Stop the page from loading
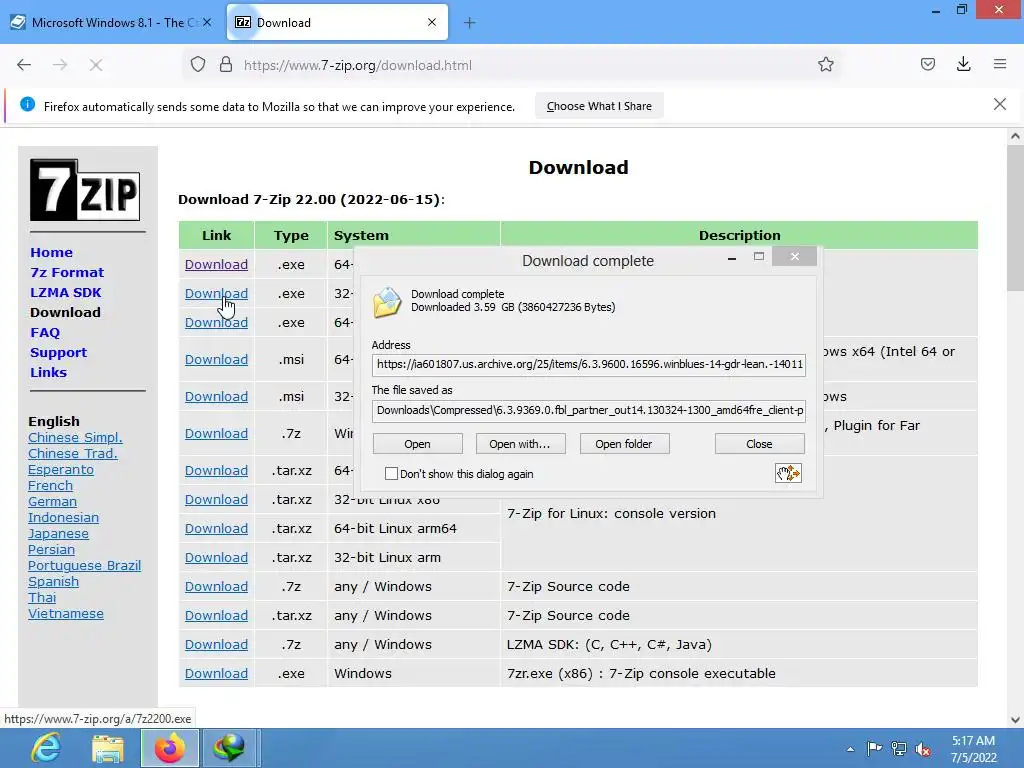 coord(96,65)
